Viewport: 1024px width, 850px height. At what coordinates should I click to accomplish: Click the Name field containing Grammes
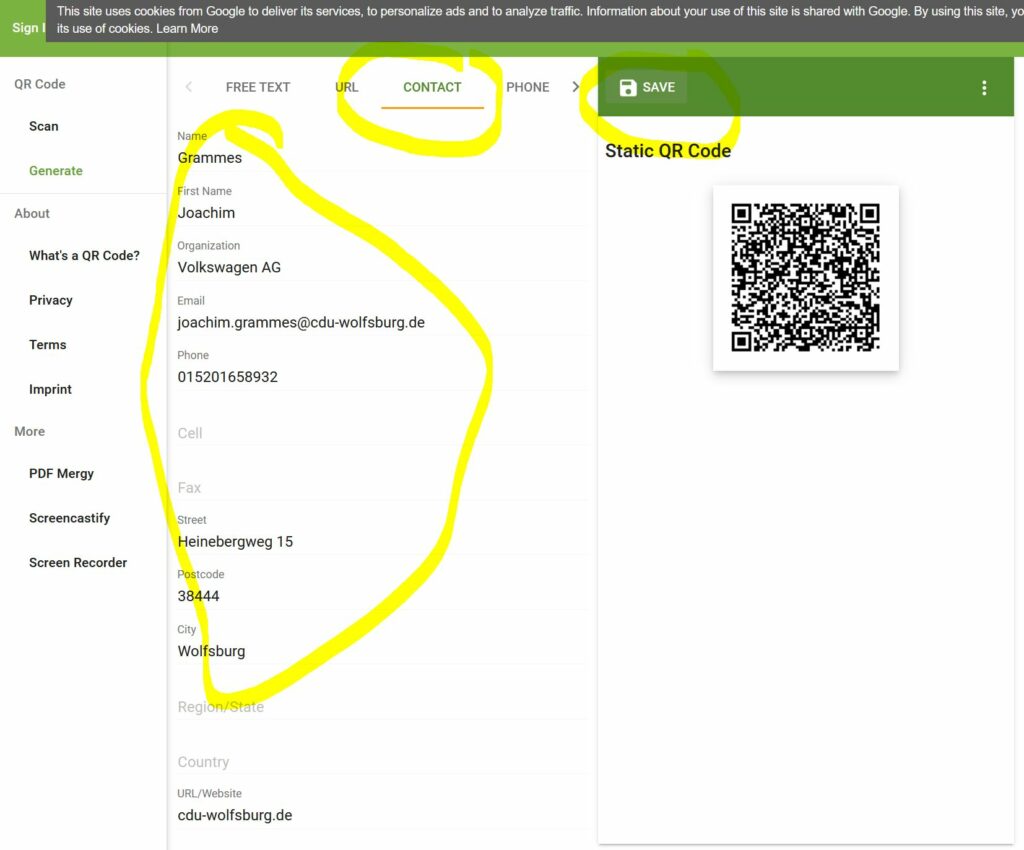[x=382, y=157]
